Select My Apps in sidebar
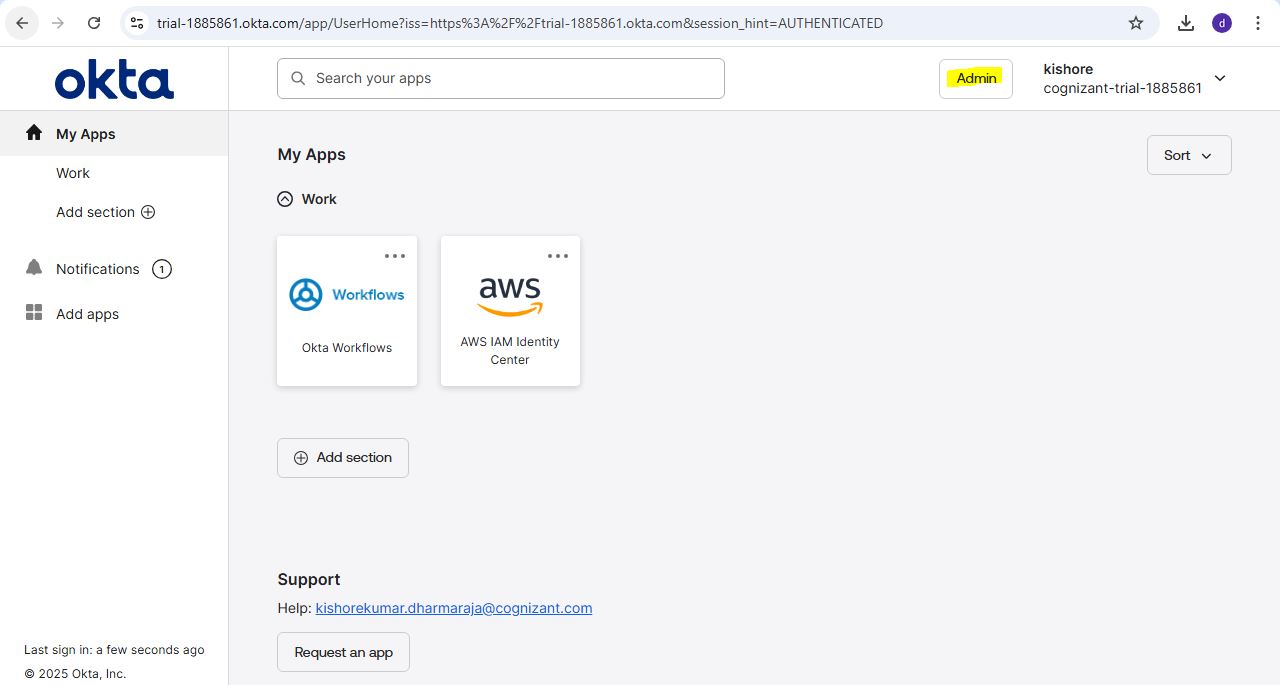The image size is (1280, 685). coord(86,134)
